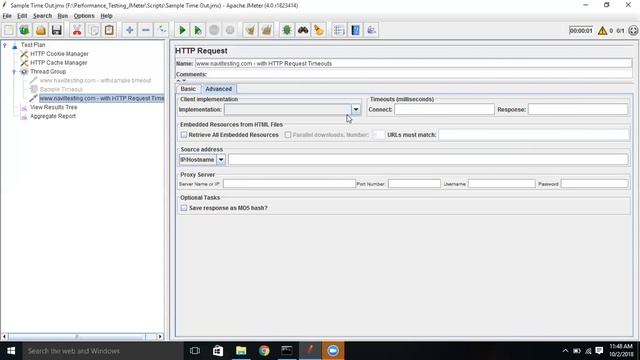Click the Stop test toolbar icon
This screenshot has height=360, width=640.
click(x=214, y=30)
